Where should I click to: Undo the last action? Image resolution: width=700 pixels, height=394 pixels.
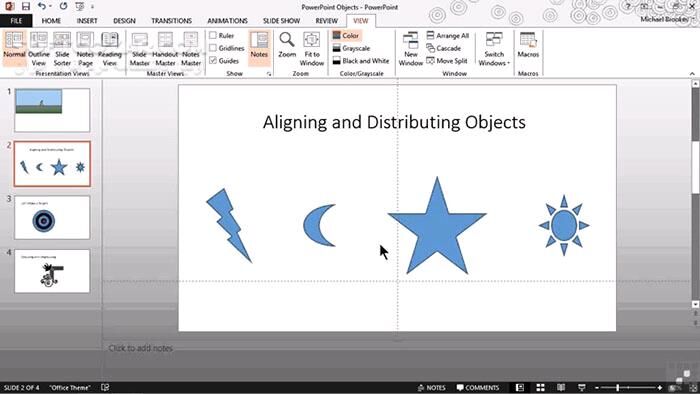click(x=42, y=6)
